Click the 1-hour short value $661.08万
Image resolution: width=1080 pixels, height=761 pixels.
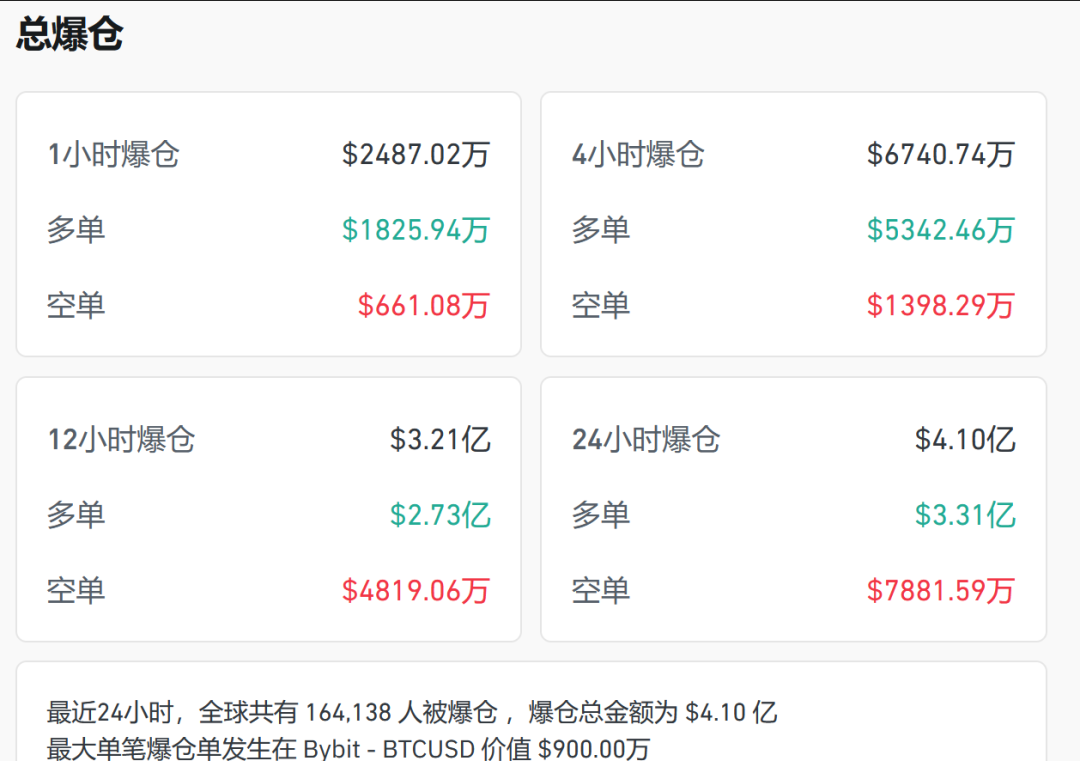point(423,305)
